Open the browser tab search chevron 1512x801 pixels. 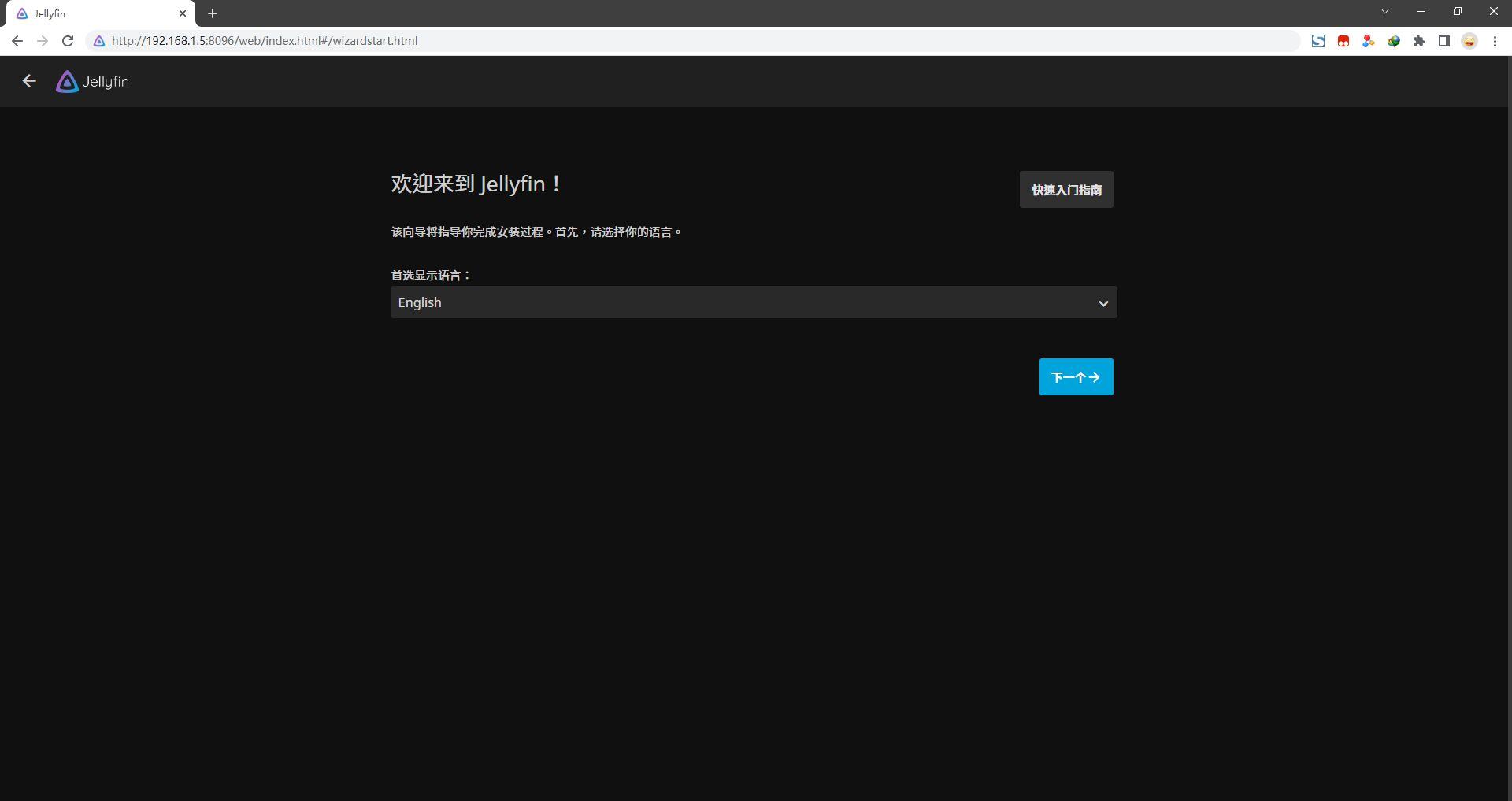coord(1385,11)
